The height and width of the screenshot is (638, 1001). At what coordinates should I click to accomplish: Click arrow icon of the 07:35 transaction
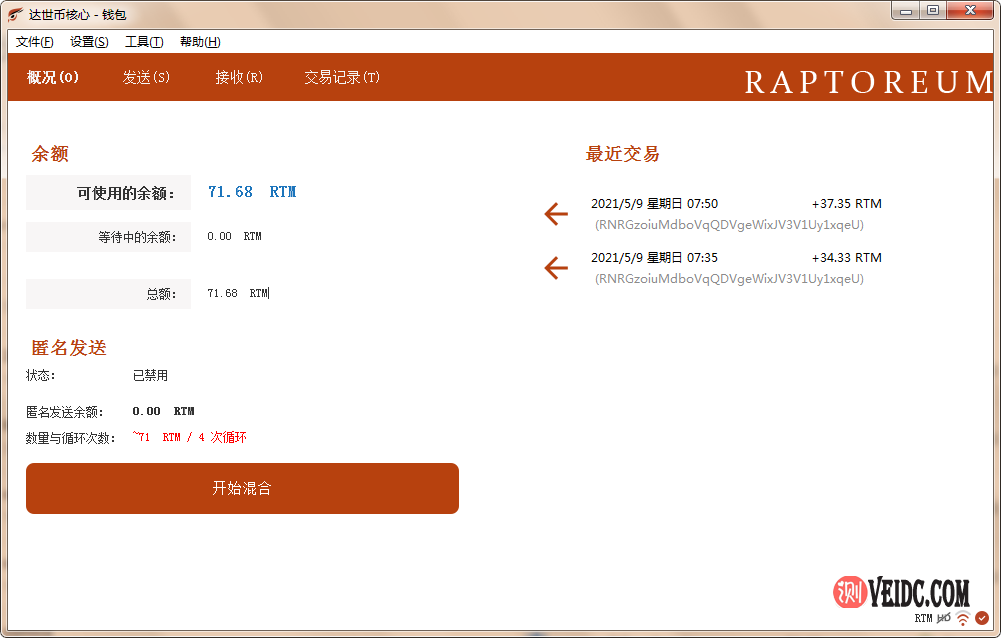pyautogui.click(x=556, y=268)
